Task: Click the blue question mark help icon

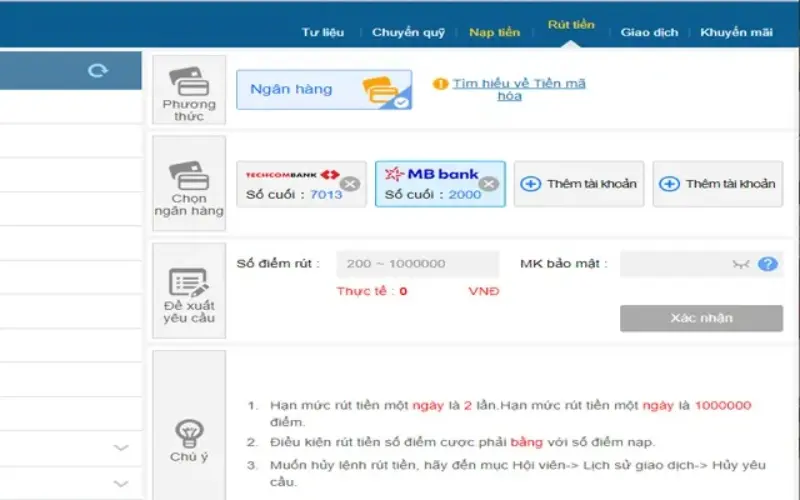Action: pos(768,264)
